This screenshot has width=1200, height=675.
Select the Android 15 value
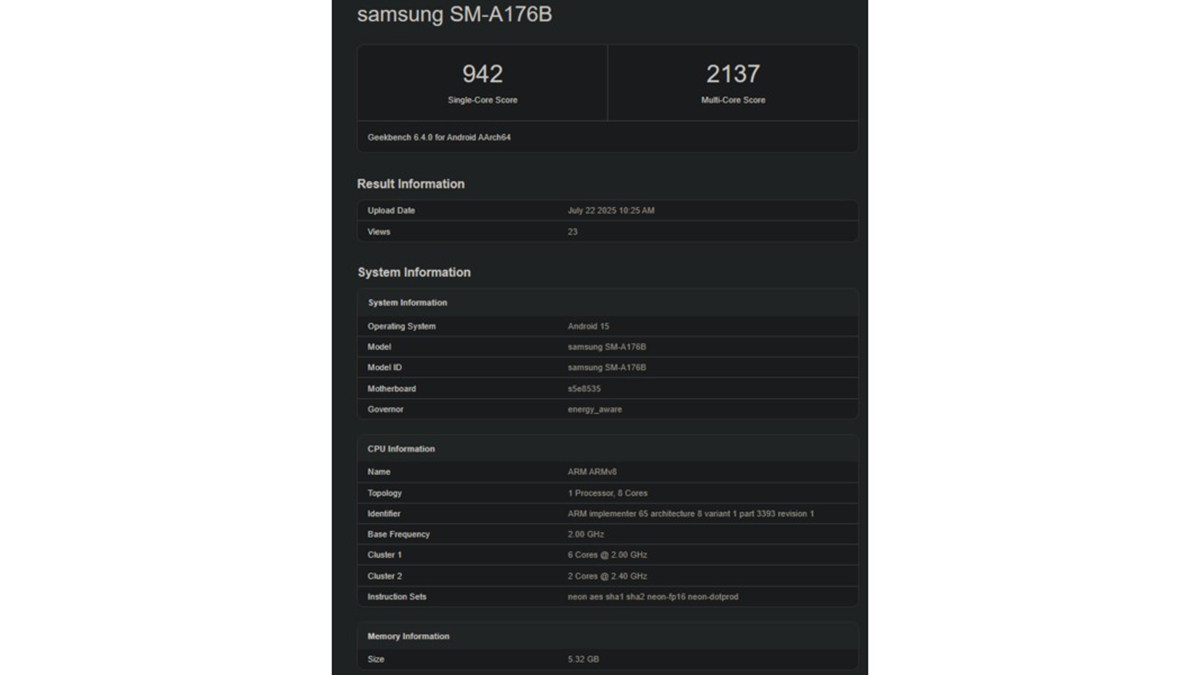pyautogui.click(x=588, y=326)
